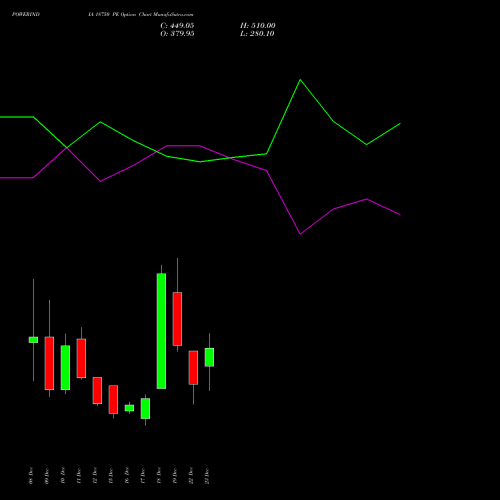Click the 17 Dec date axis label
Viewport: 500px width, 500px height.
pos(143,476)
